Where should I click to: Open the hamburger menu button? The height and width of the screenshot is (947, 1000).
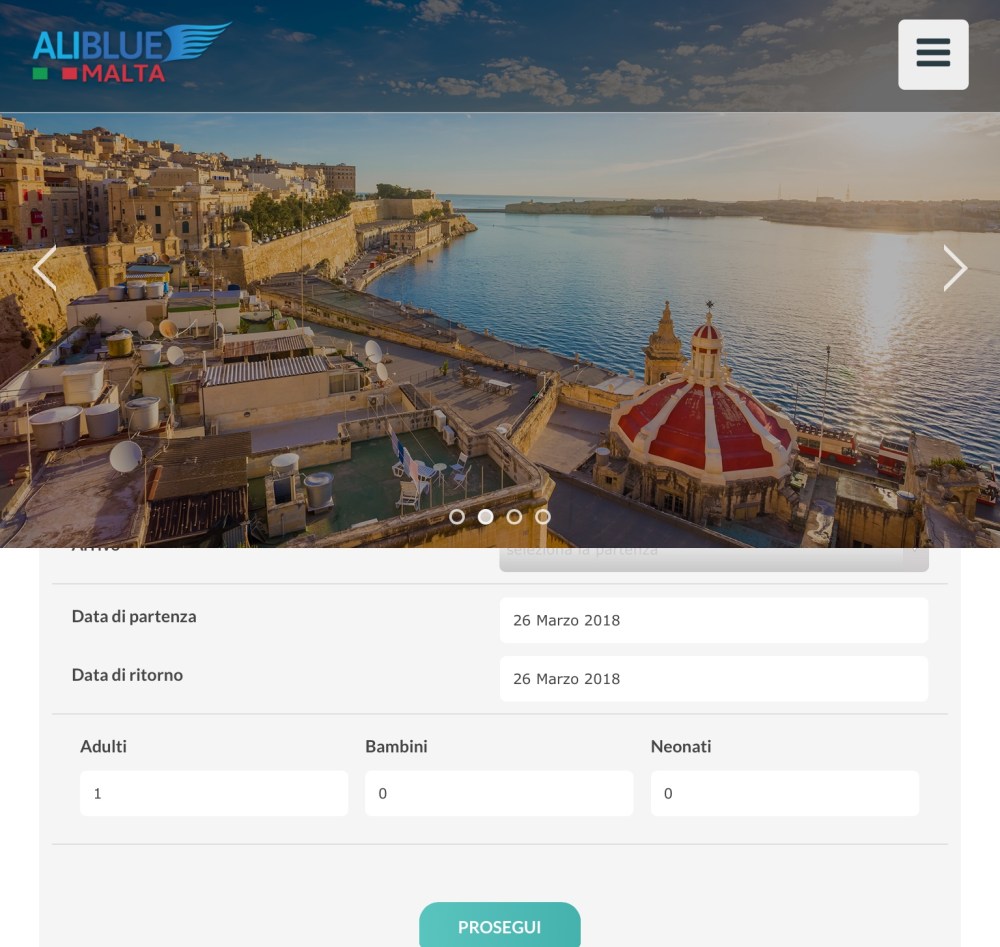click(x=933, y=54)
